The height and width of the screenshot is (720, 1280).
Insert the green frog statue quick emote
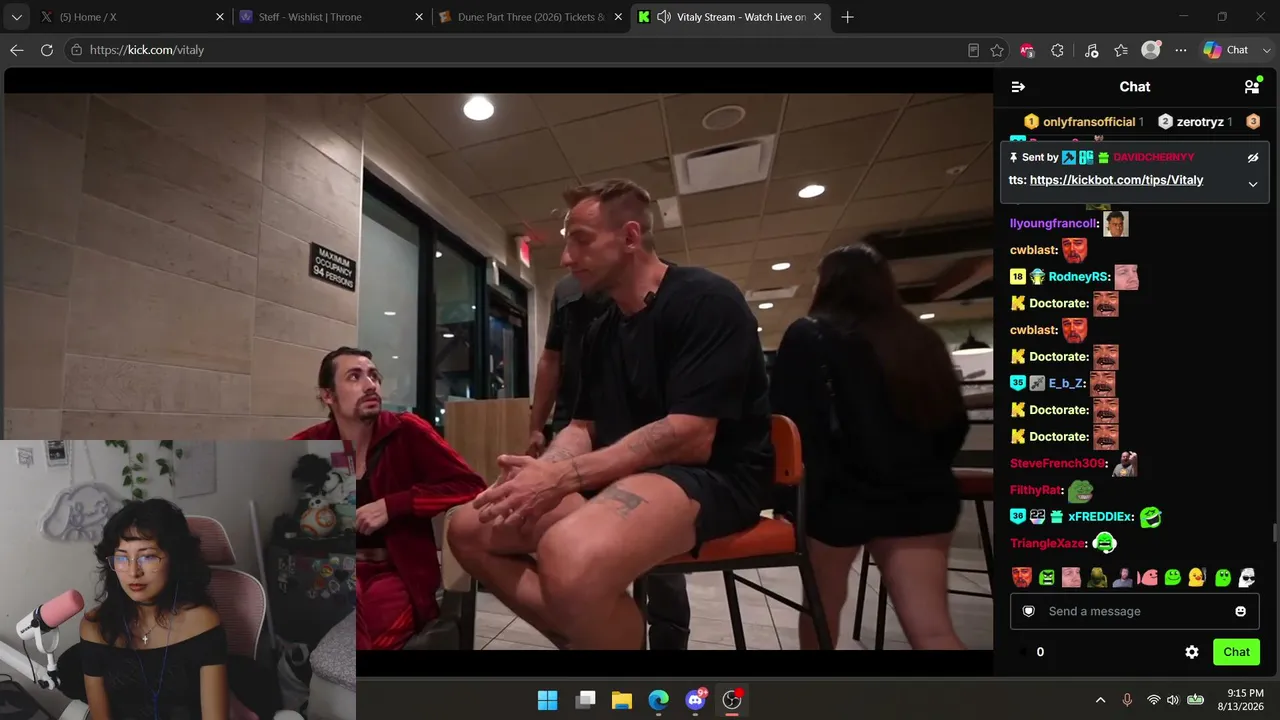(x=1097, y=577)
